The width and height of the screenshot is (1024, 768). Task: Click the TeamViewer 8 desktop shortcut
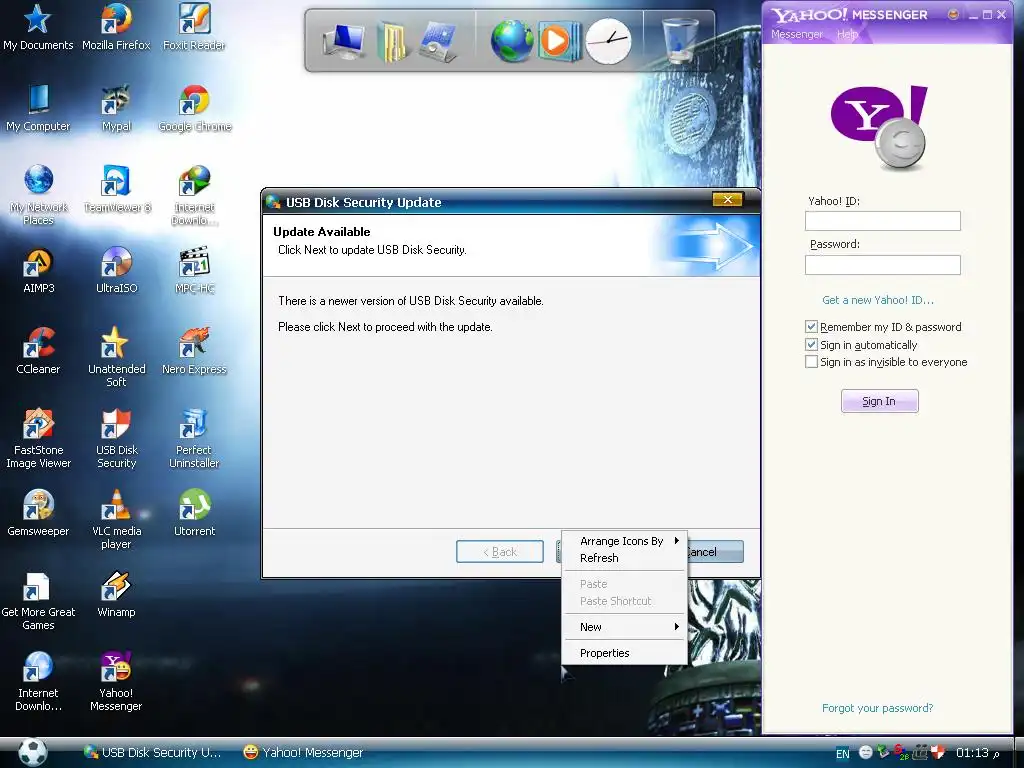pos(117,189)
